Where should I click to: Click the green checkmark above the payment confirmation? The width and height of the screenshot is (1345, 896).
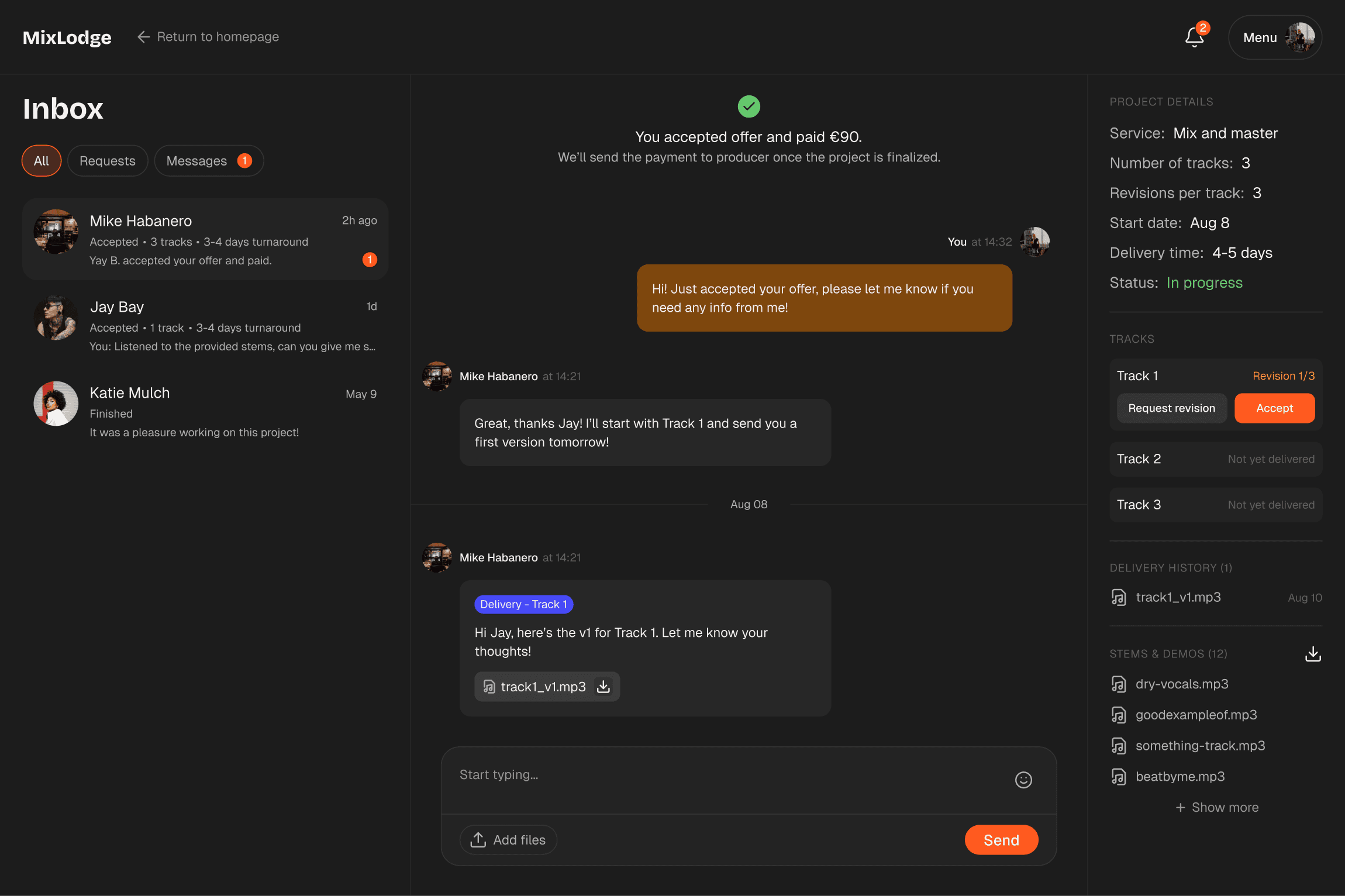(749, 106)
